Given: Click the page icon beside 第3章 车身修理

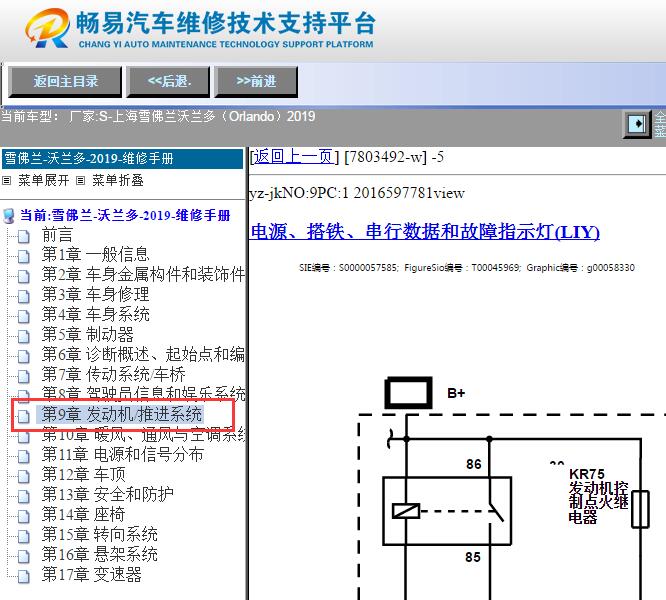Looking at the screenshot, I should pyautogui.click(x=24, y=296).
